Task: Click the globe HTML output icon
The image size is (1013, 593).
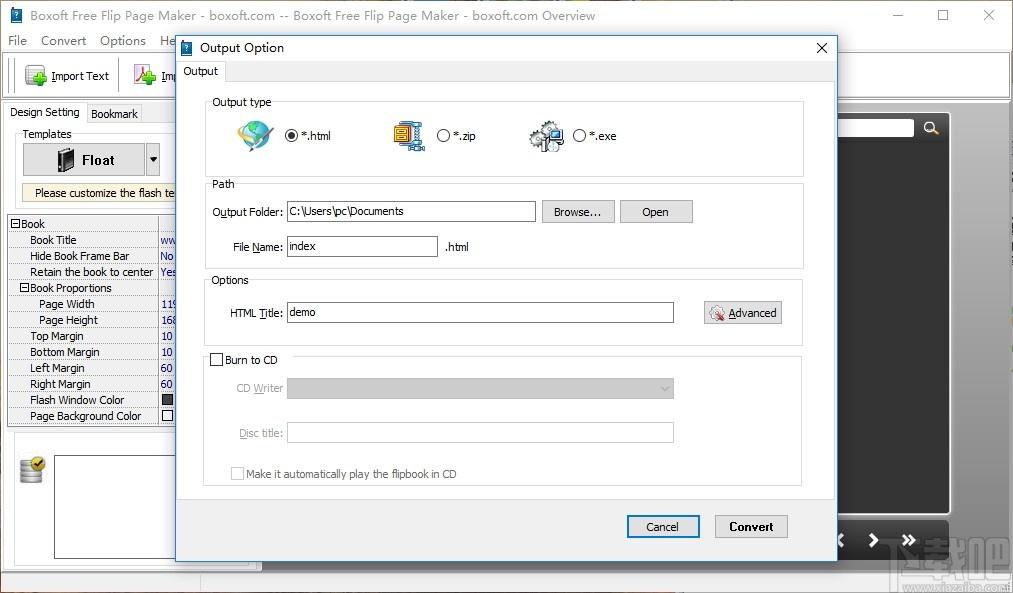Action: pyautogui.click(x=255, y=136)
